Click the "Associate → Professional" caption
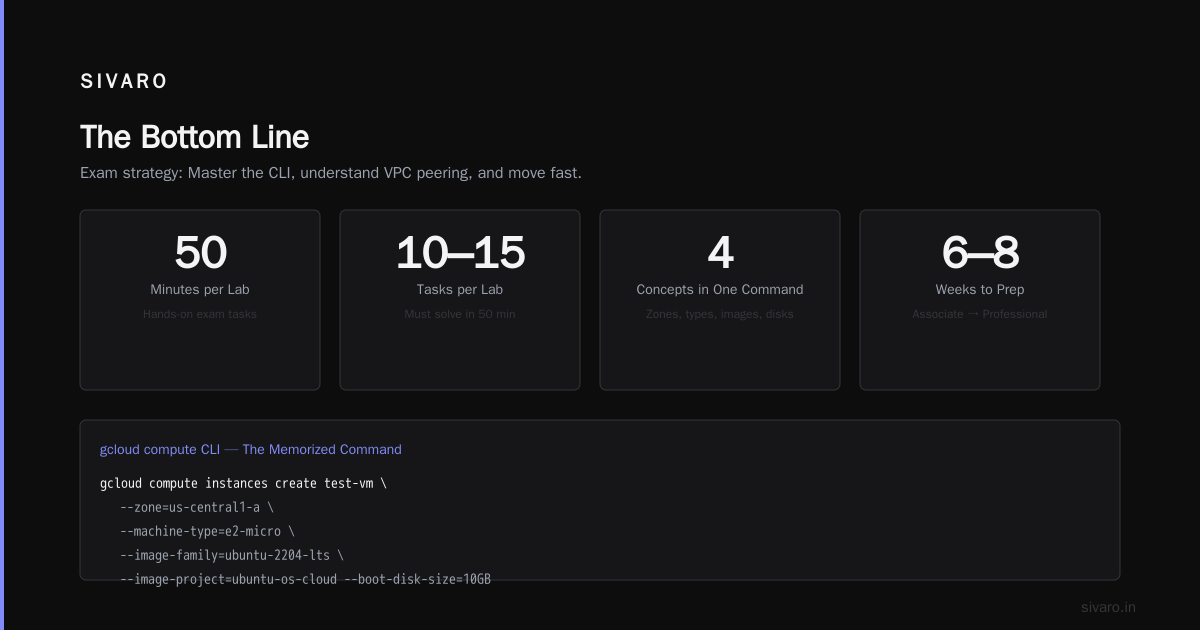The image size is (1200, 630). click(980, 314)
